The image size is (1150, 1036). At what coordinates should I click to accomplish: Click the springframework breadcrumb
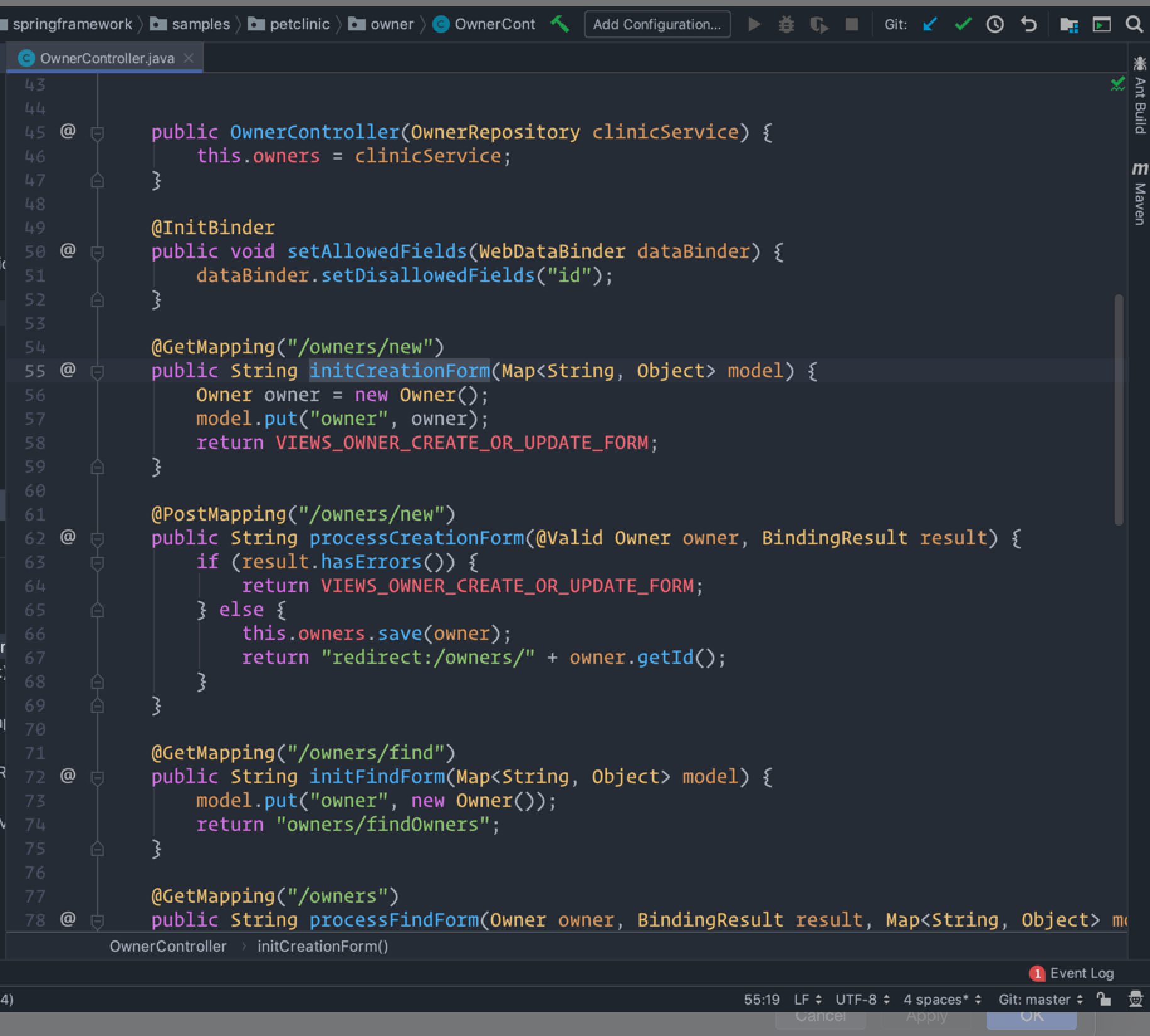point(72,25)
